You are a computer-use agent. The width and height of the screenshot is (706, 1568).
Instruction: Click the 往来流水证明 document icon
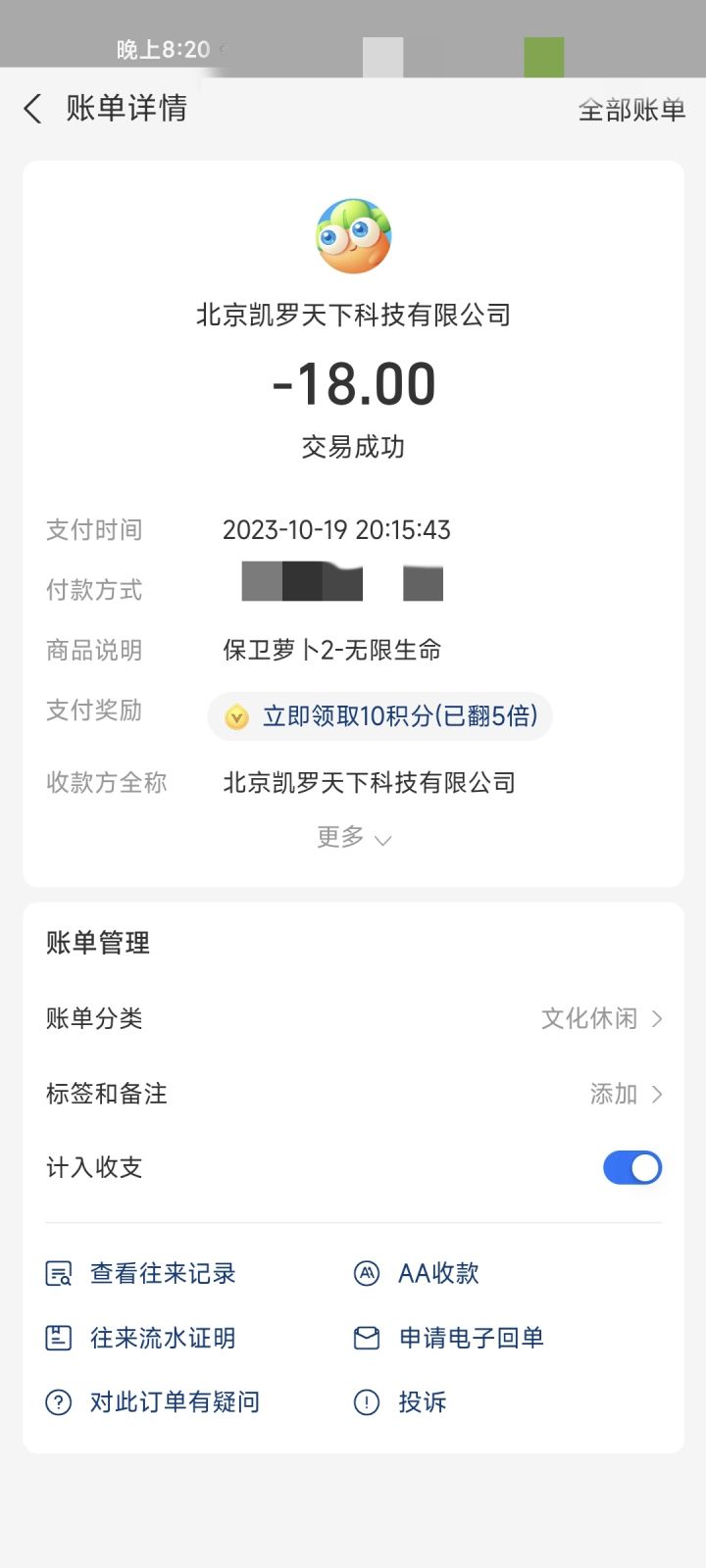59,1338
